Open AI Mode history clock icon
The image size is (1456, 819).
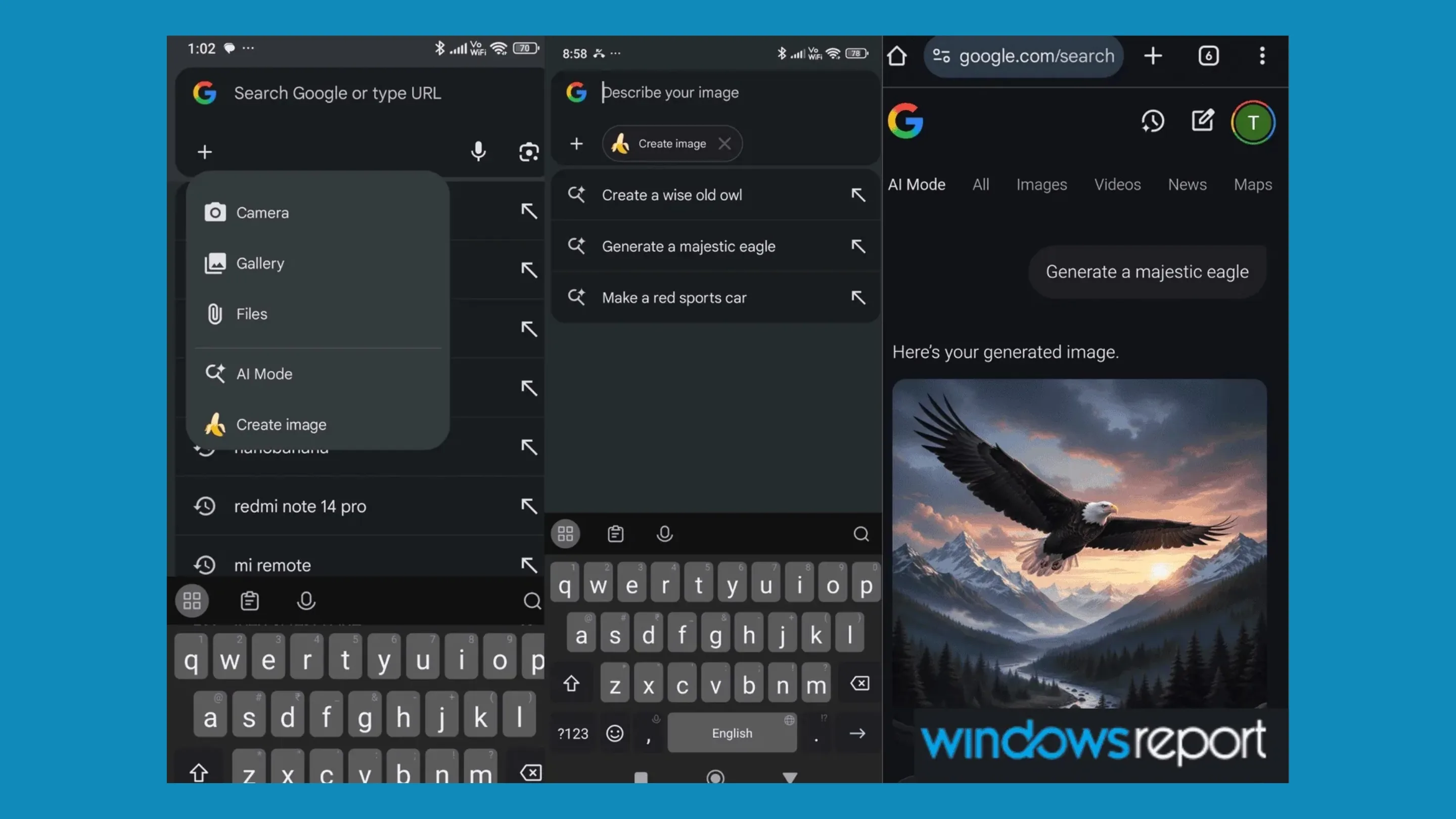tap(1153, 121)
